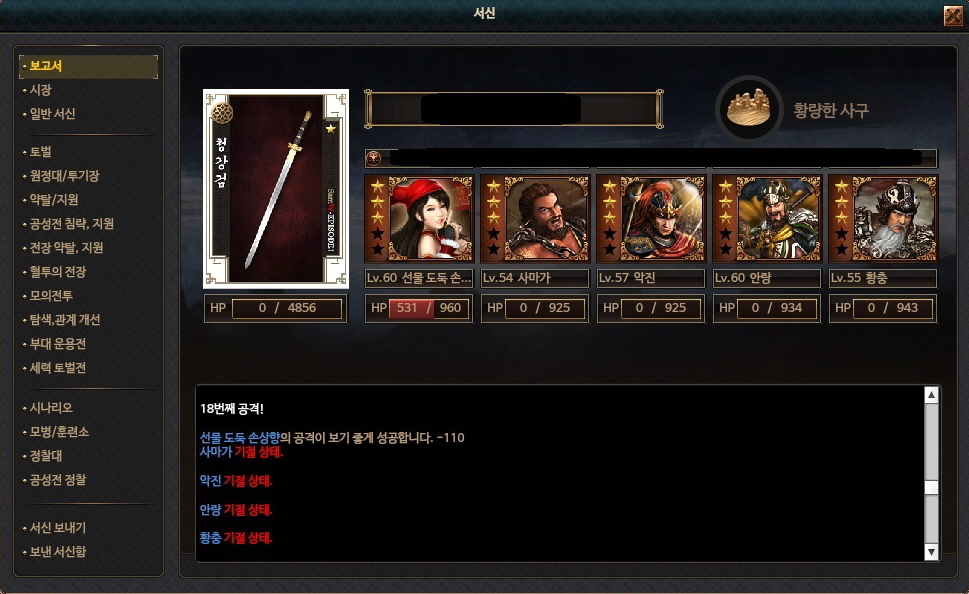Click the battle log scroll down arrow
This screenshot has width=969, height=594.
tap(931, 552)
